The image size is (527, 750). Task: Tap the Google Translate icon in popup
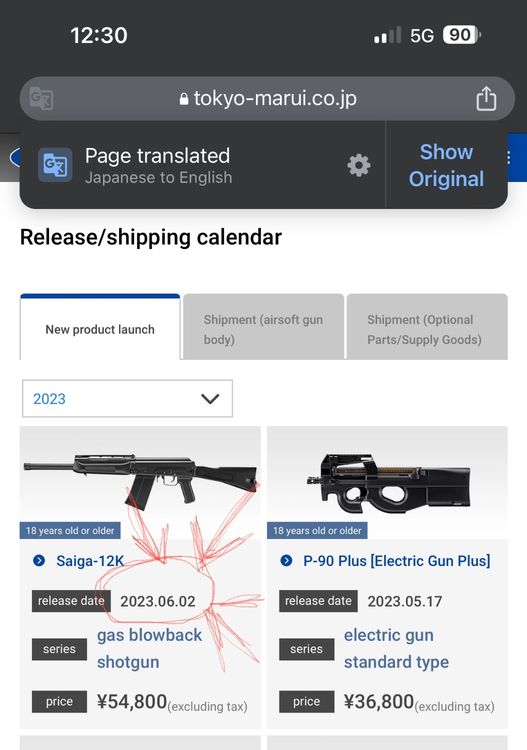pos(55,165)
